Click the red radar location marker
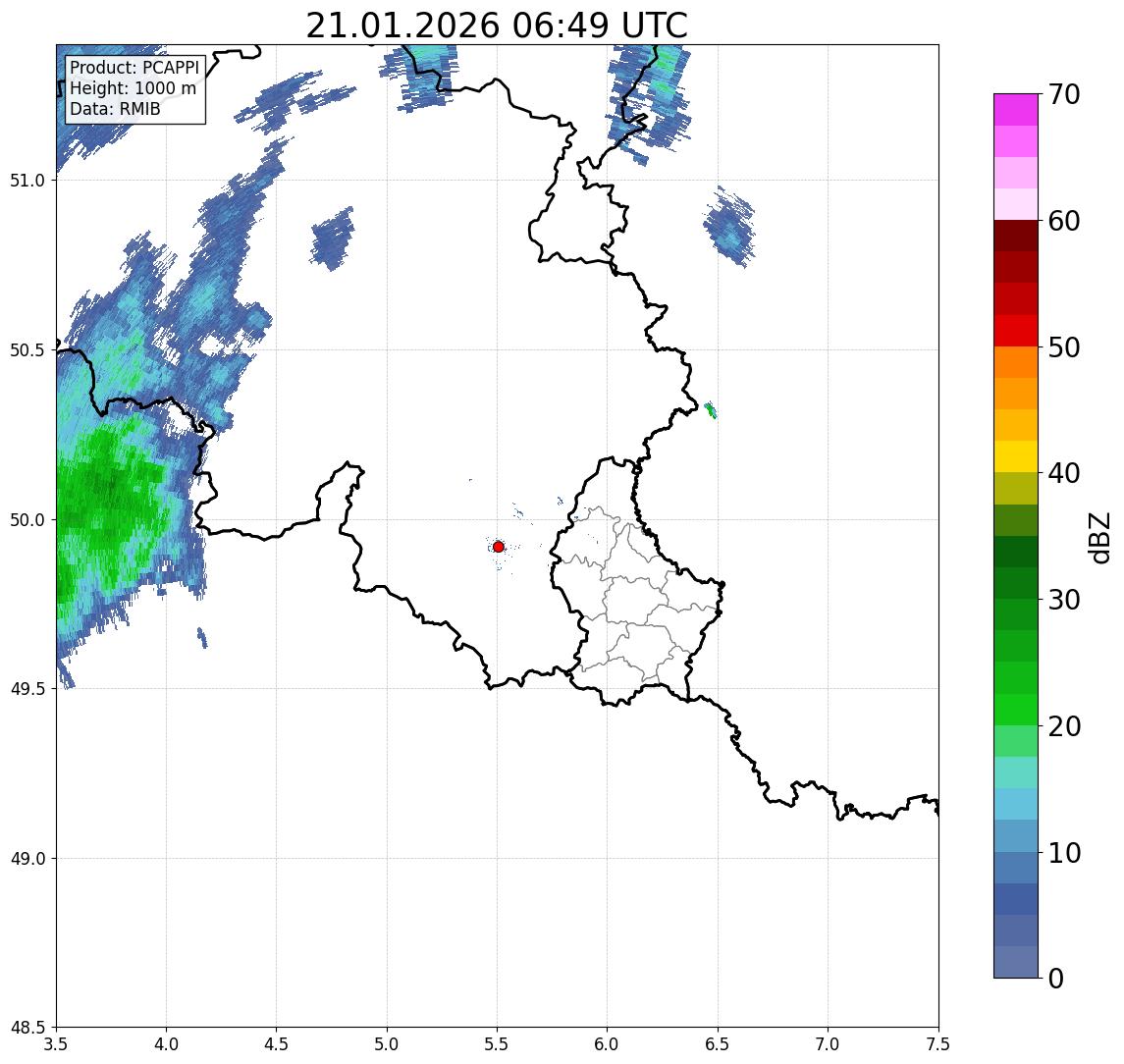Image resolution: width=1124 pixels, height=1064 pixels. [499, 547]
